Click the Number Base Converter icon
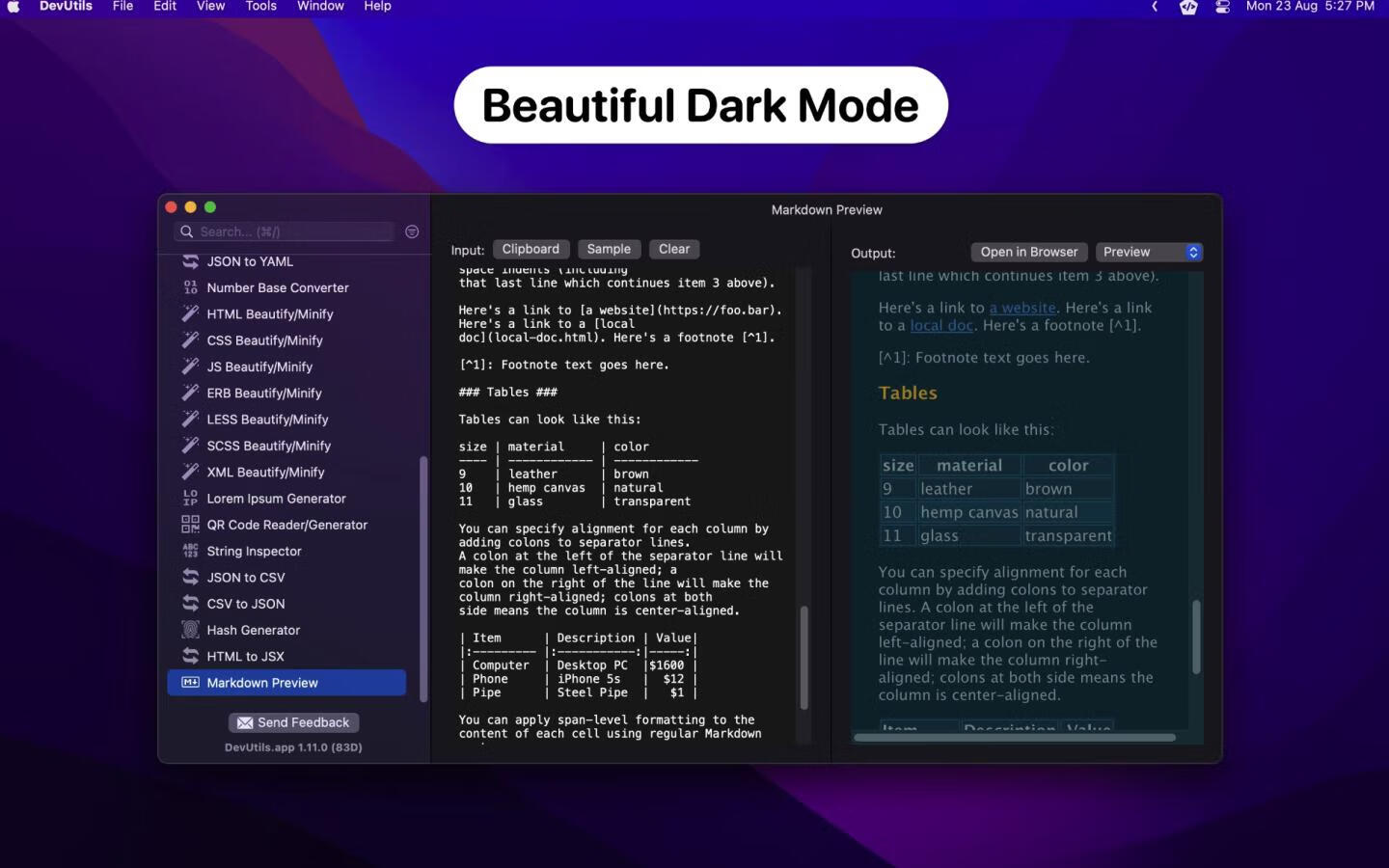 click(x=190, y=287)
